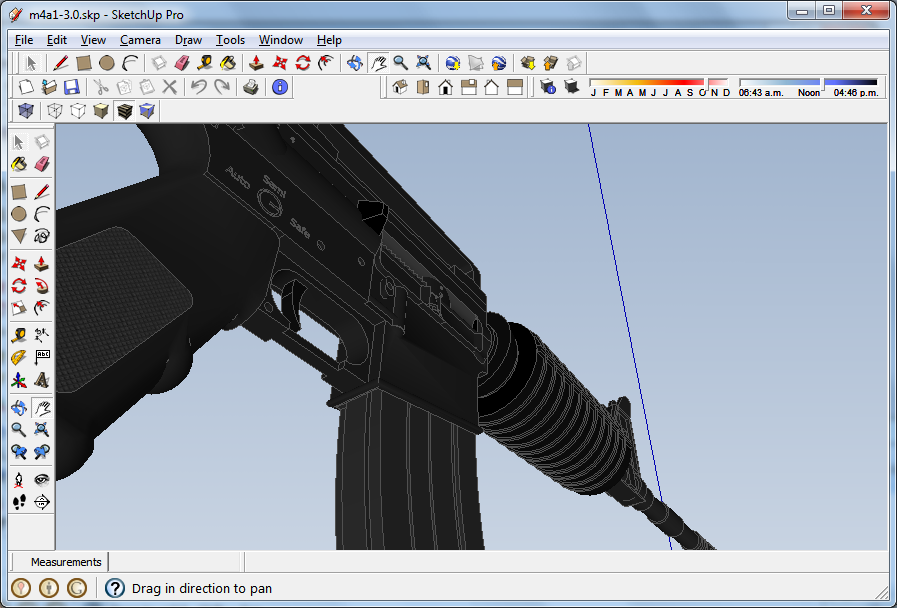Open the Help menu

coord(329,40)
